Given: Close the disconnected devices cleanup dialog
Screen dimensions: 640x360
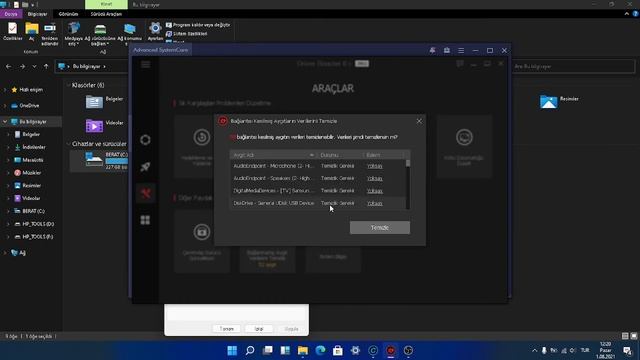Looking at the screenshot, I should click(x=419, y=121).
